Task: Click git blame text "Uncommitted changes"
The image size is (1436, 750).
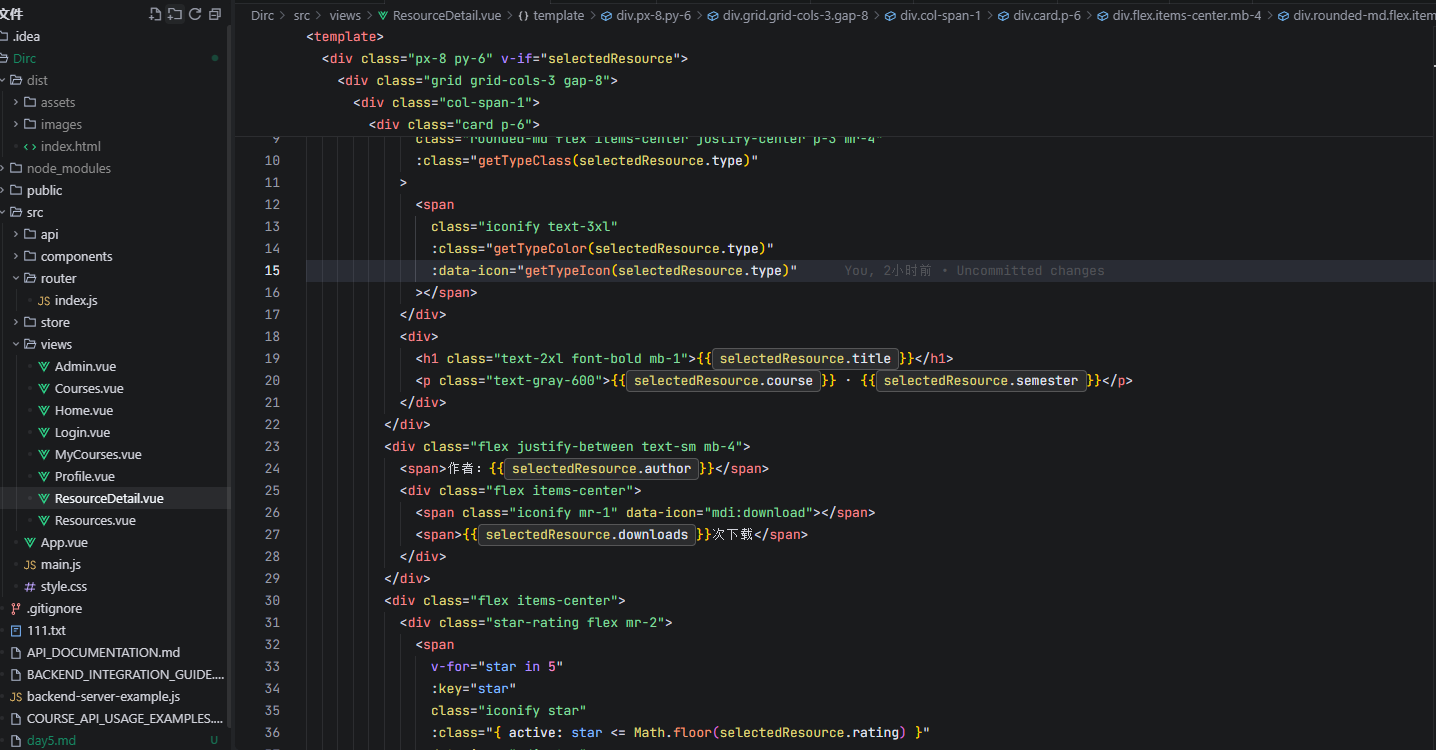Action: [x=1030, y=271]
